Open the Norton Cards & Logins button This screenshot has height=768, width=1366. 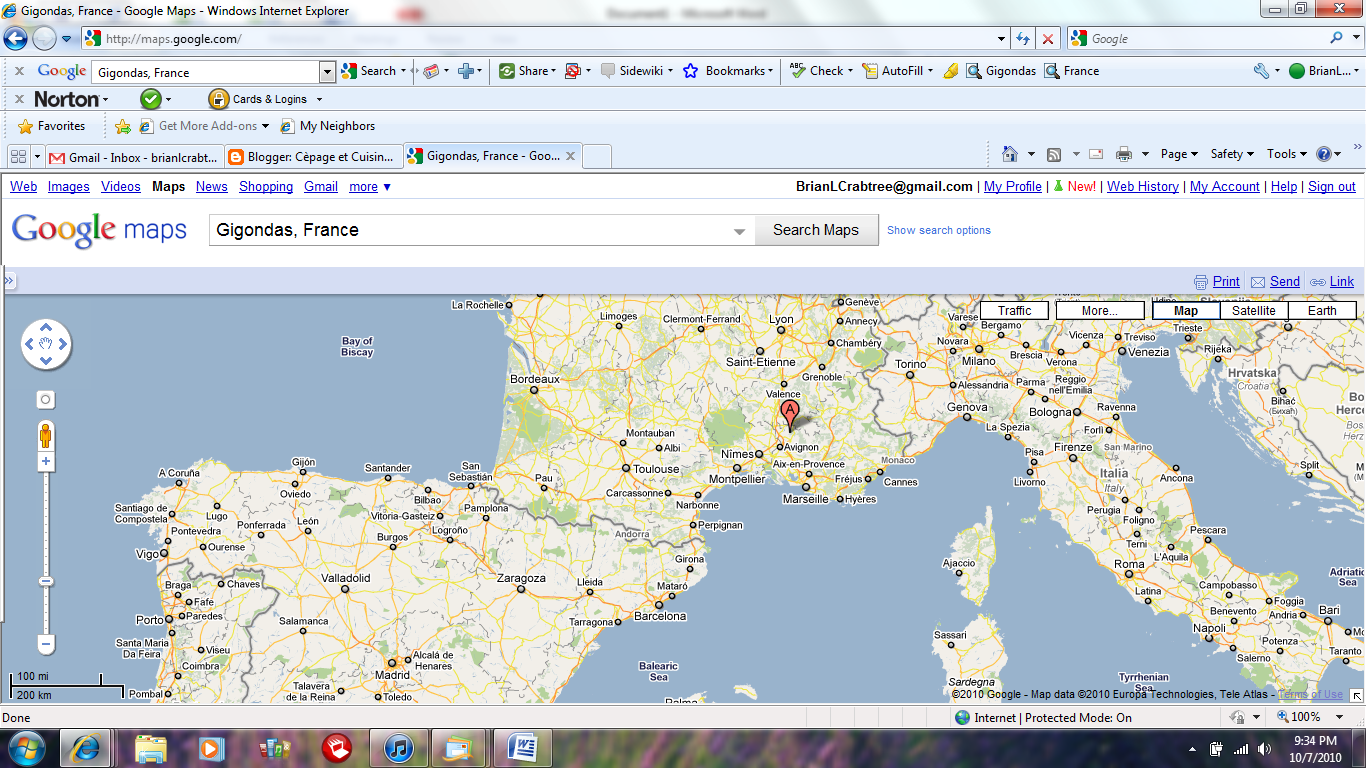tap(258, 99)
